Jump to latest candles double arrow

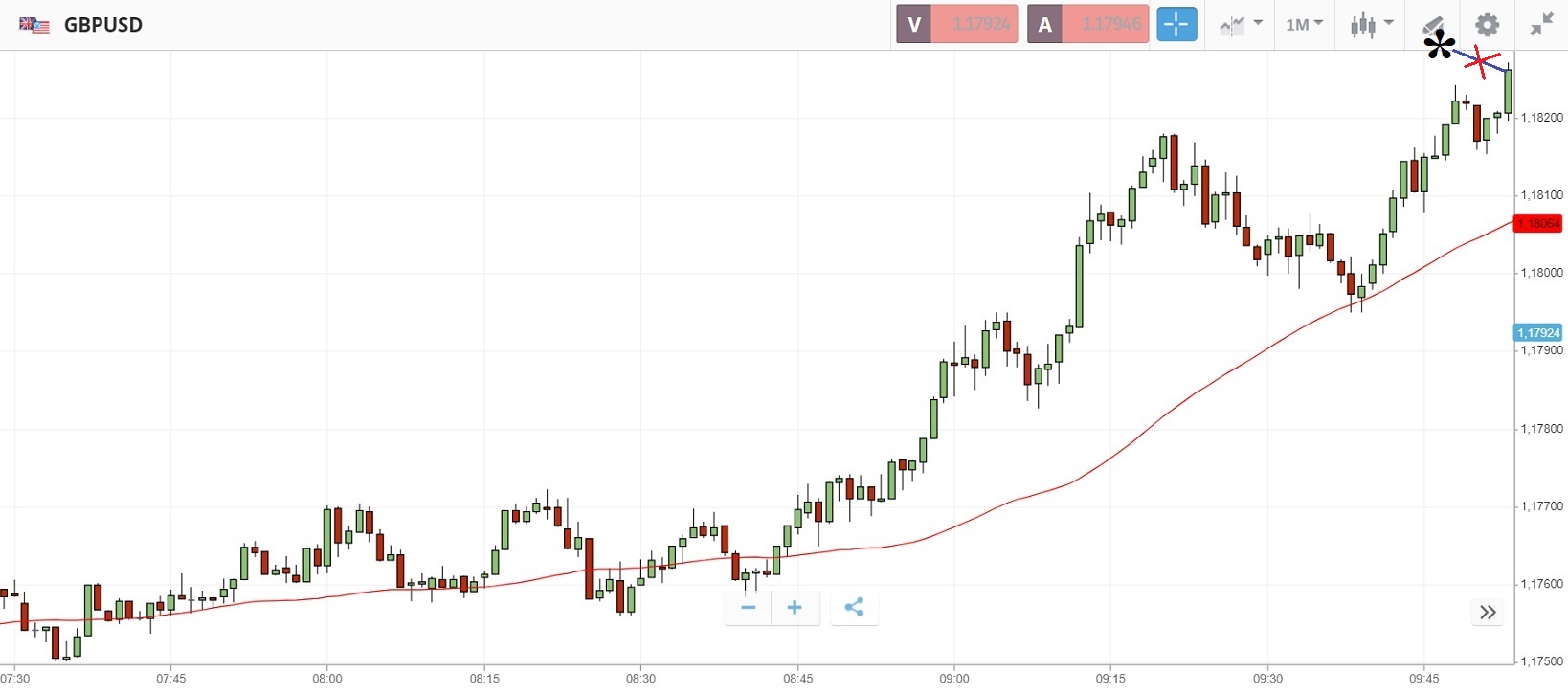[1487, 613]
